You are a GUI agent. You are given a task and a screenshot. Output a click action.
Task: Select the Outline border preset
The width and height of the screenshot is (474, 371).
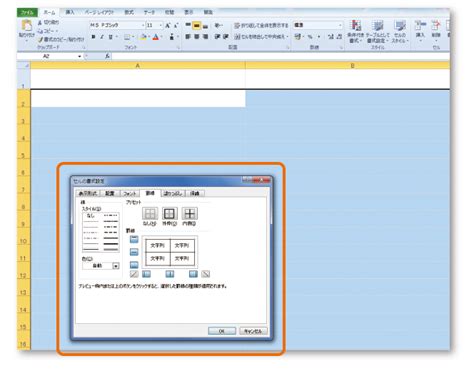click(x=169, y=213)
